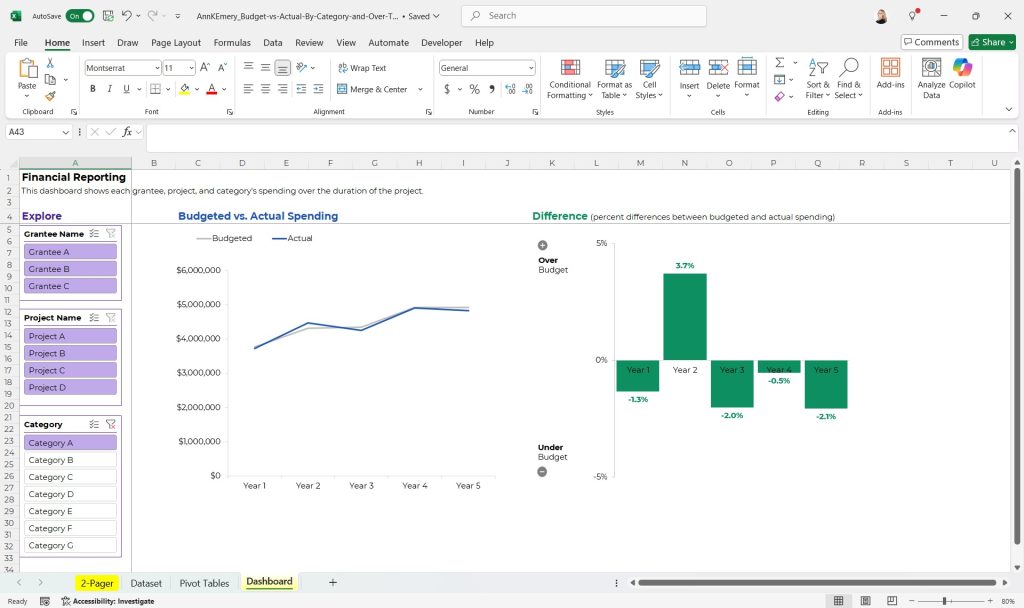Click the Search box in title bar
Screen dimensions: 1024x608
[584, 16]
